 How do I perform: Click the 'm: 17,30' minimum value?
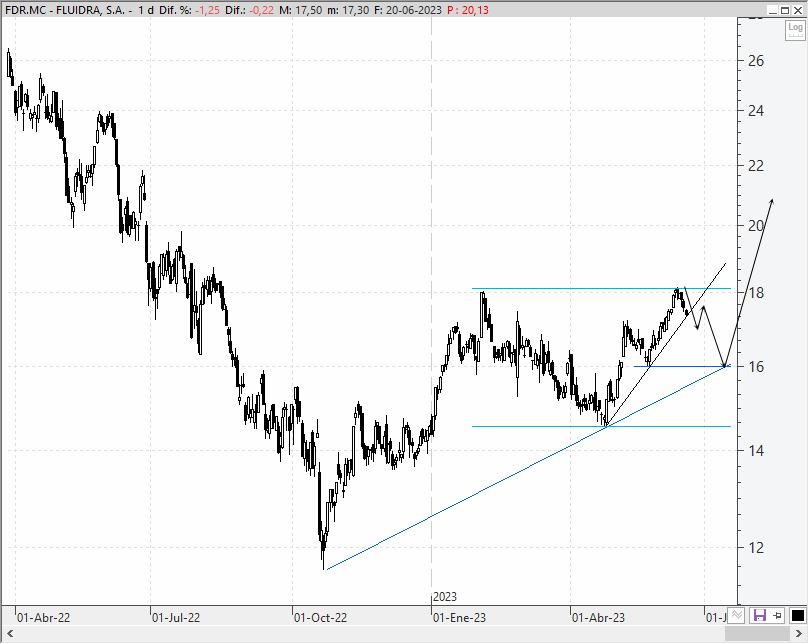click(x=348, y=10)
